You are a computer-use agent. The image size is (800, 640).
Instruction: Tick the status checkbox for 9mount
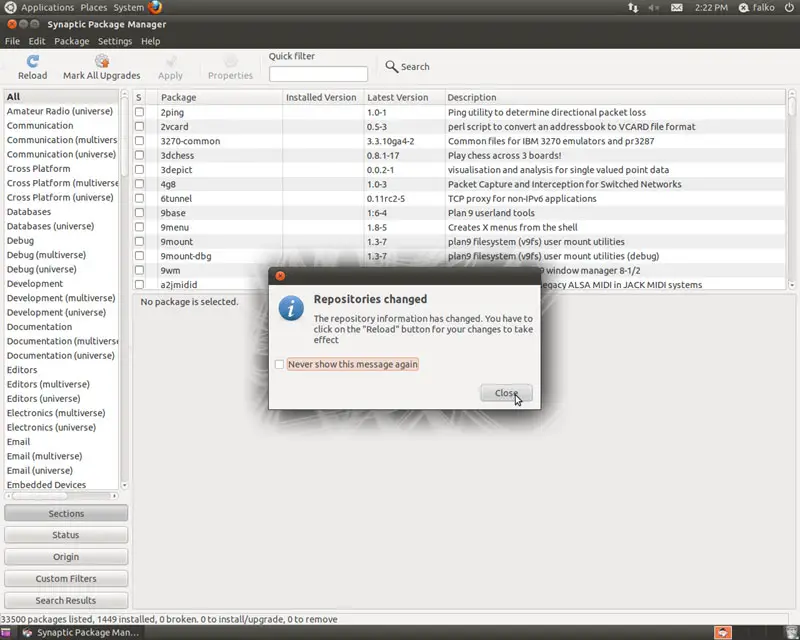pyautogui.click(x=139, y=241)
